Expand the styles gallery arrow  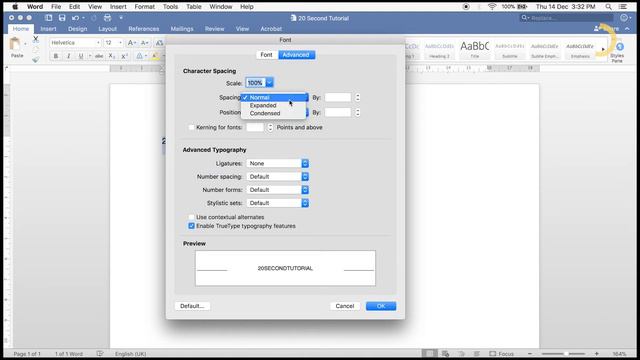tap(603, 49)
